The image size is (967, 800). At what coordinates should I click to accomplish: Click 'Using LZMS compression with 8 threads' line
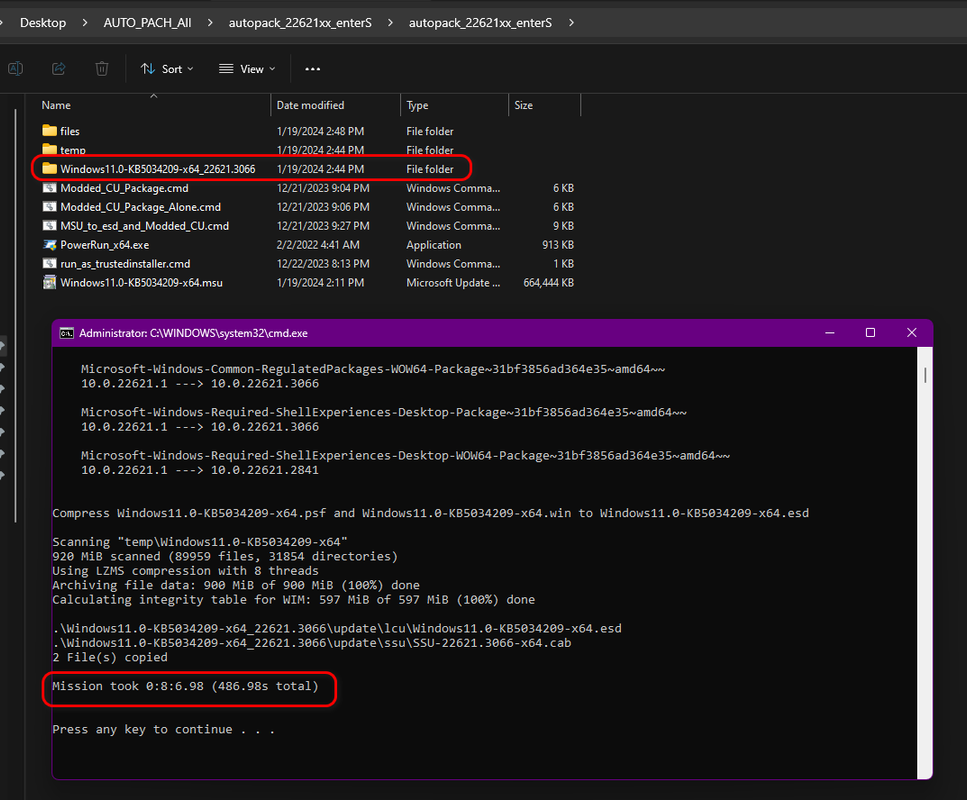185,571
